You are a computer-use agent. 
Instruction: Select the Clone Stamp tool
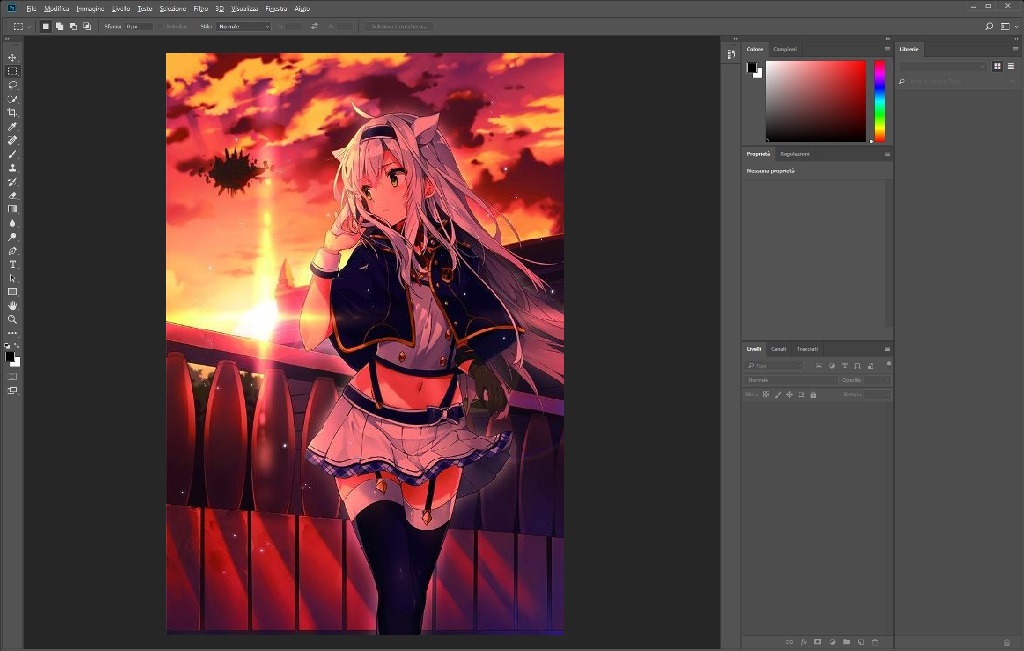pos(12,168)
